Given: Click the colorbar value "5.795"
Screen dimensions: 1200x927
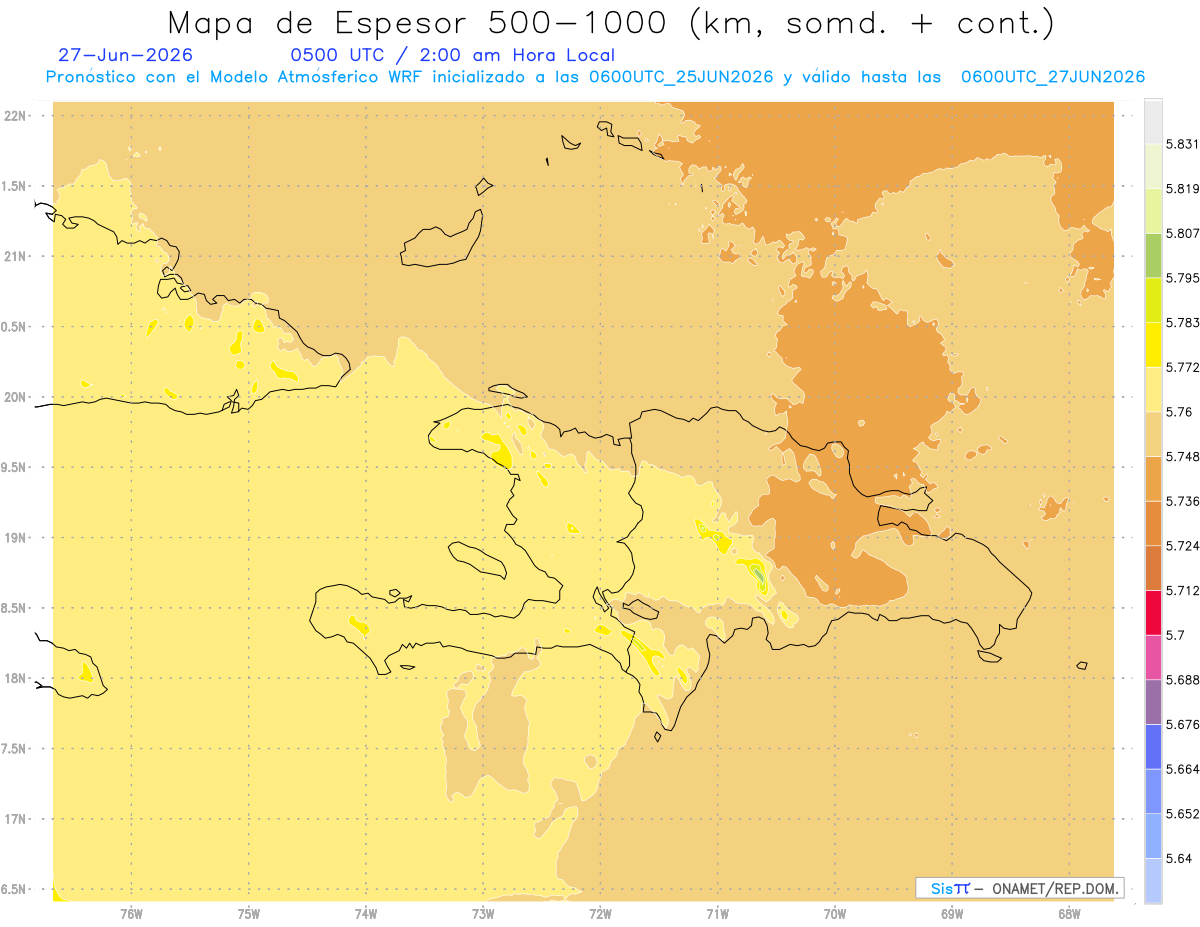Looking at the screenshot, I should point(1182,277).
